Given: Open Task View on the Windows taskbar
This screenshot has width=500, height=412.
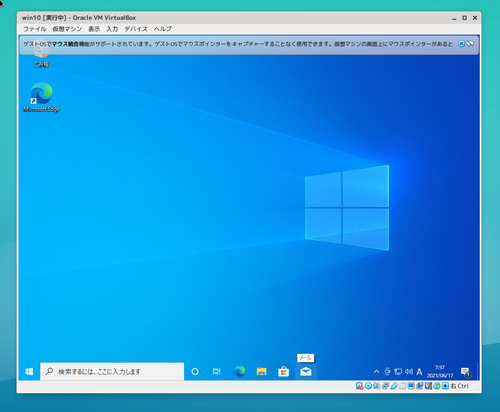Looking at the screenshot, I should pyautogui.click(x=217, y=371).
